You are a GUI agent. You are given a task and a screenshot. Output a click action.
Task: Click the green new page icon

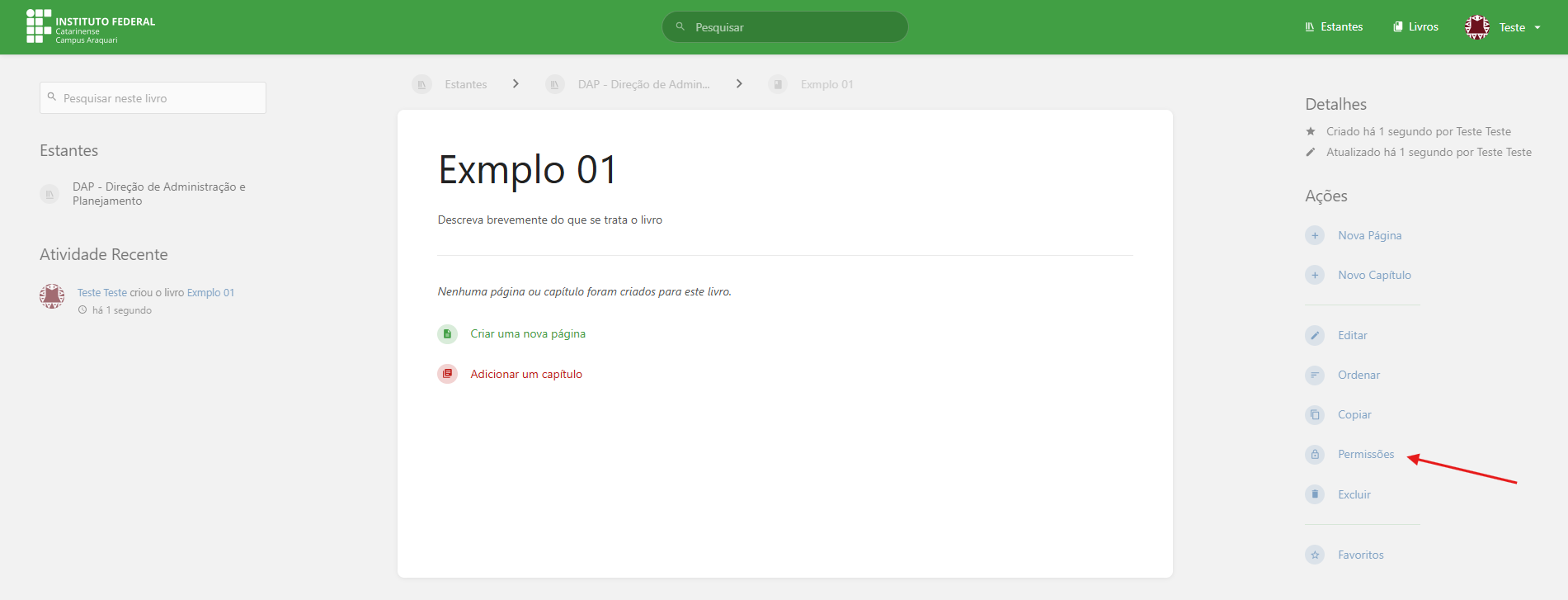[447, 333]
